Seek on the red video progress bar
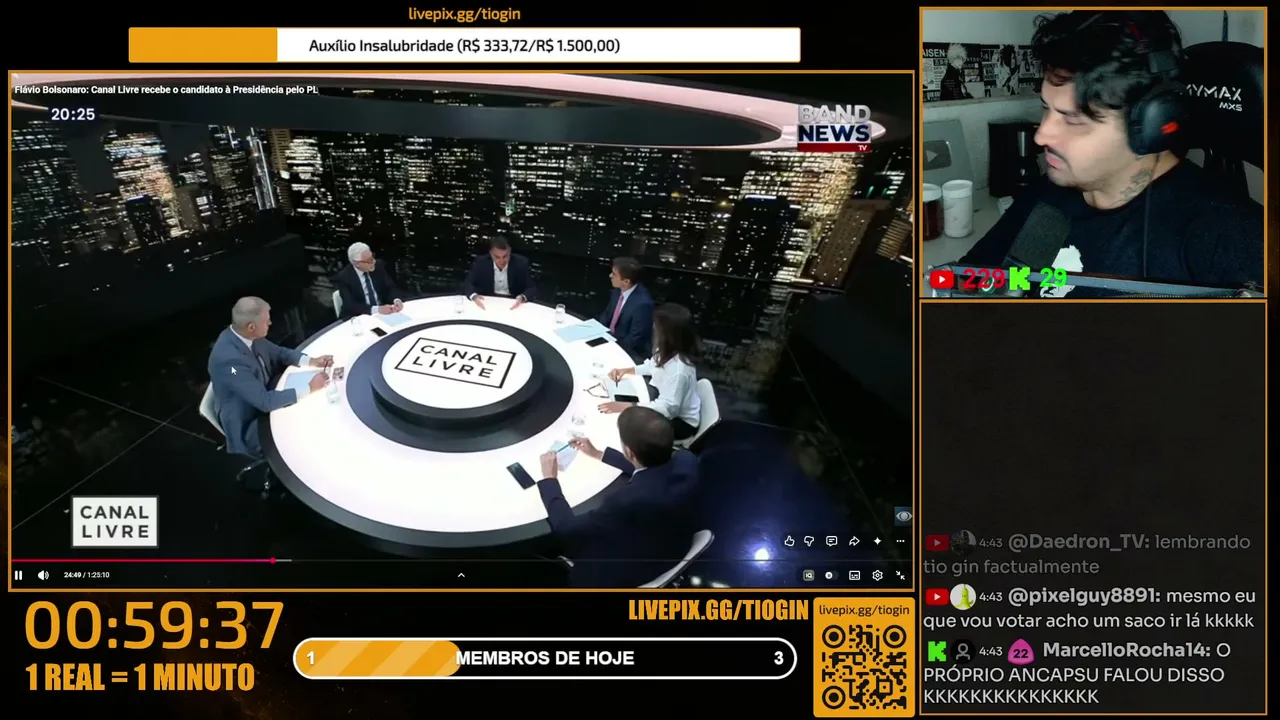The height and width of the screenshot is (720, 1280). 461,560
